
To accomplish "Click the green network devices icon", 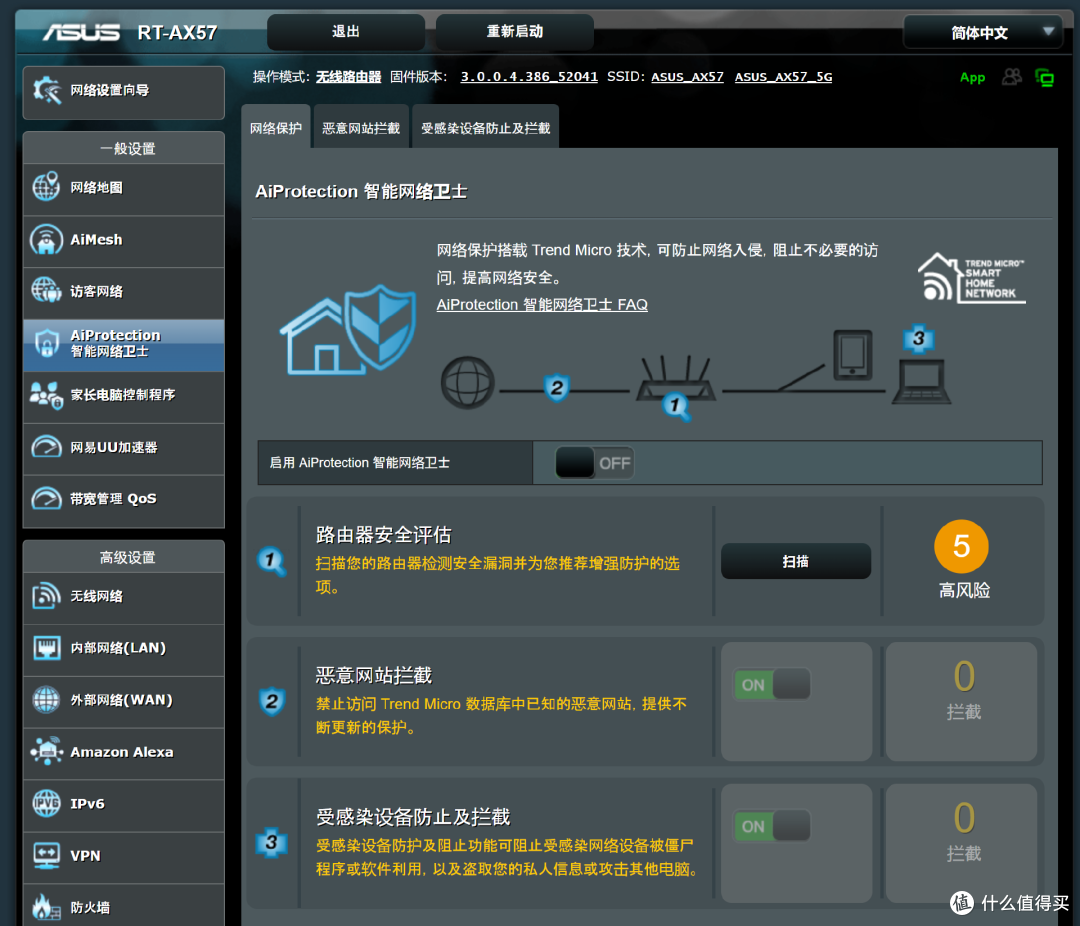I will coord(1045,77).
